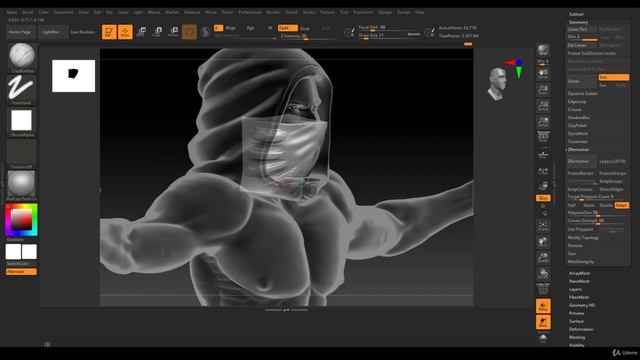640x360 pixels.
Task: Toggle the Transp transparency button
Action: click(x=543, y=306)
